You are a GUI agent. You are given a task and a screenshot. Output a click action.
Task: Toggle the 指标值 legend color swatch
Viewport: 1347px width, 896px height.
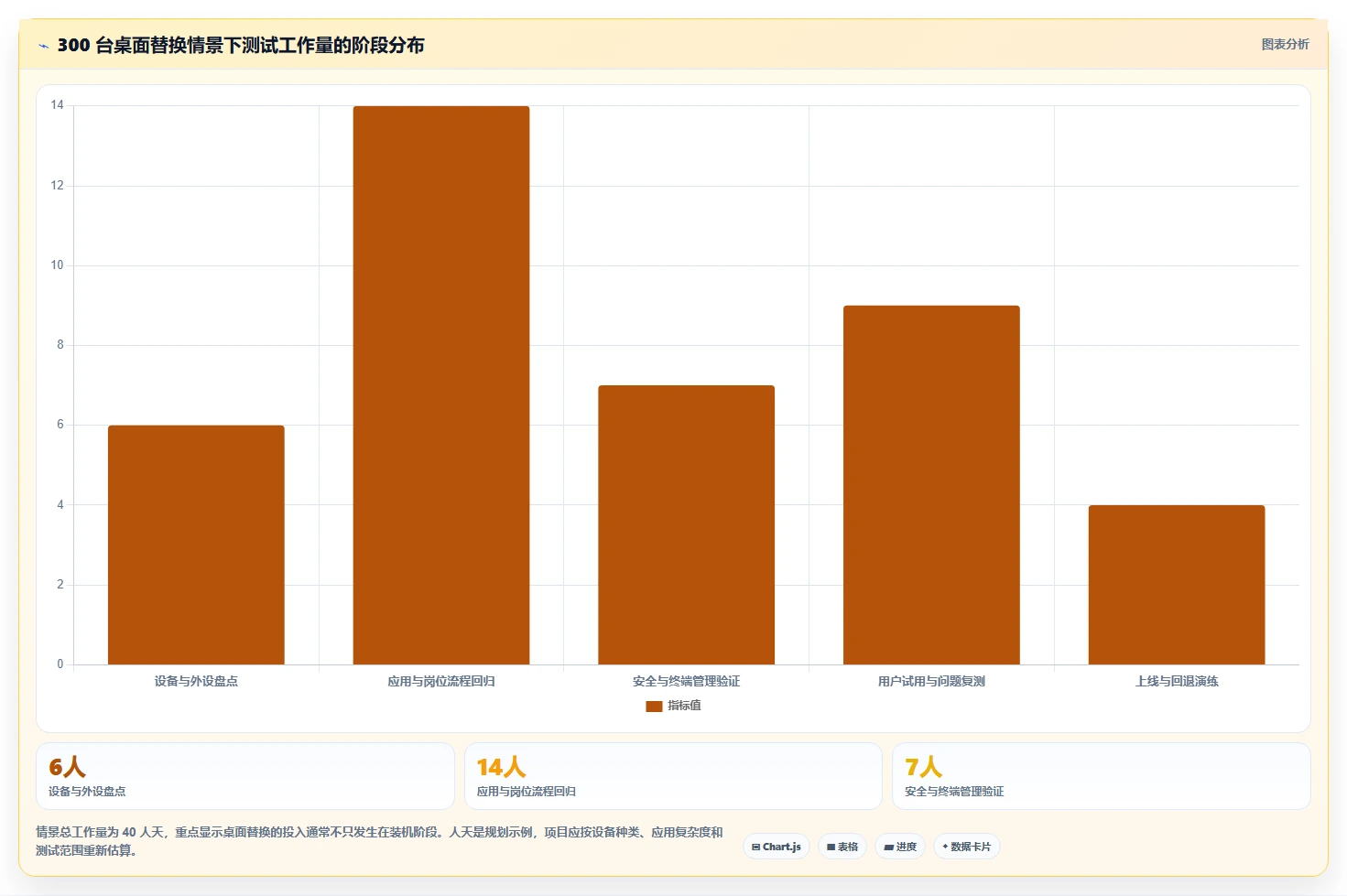(654, 706)
